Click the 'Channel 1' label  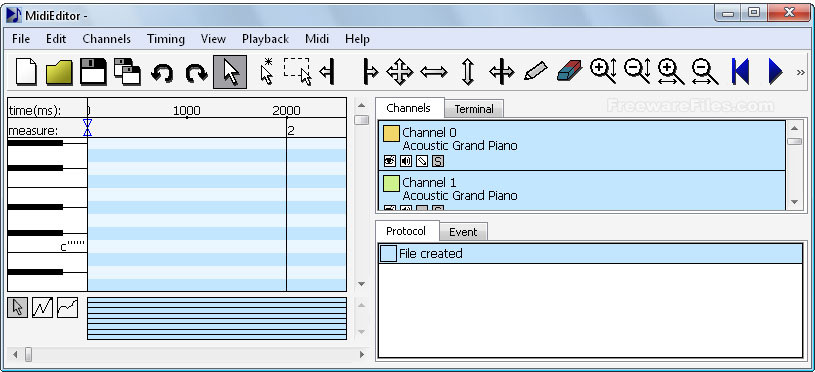click(429, 182)
